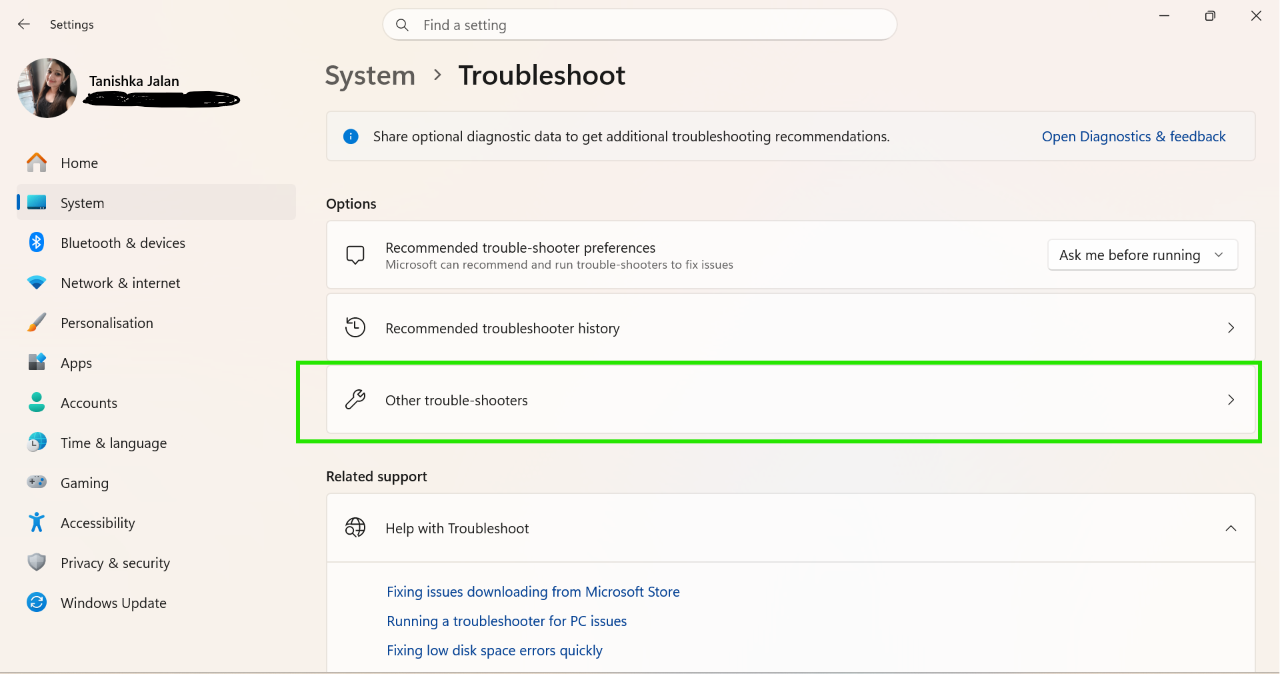Open Privacy & security settings

(156, 563)
